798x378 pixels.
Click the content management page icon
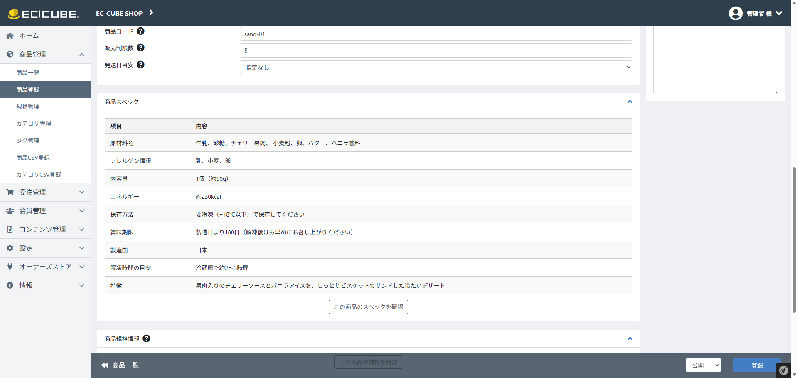point(10,229)
